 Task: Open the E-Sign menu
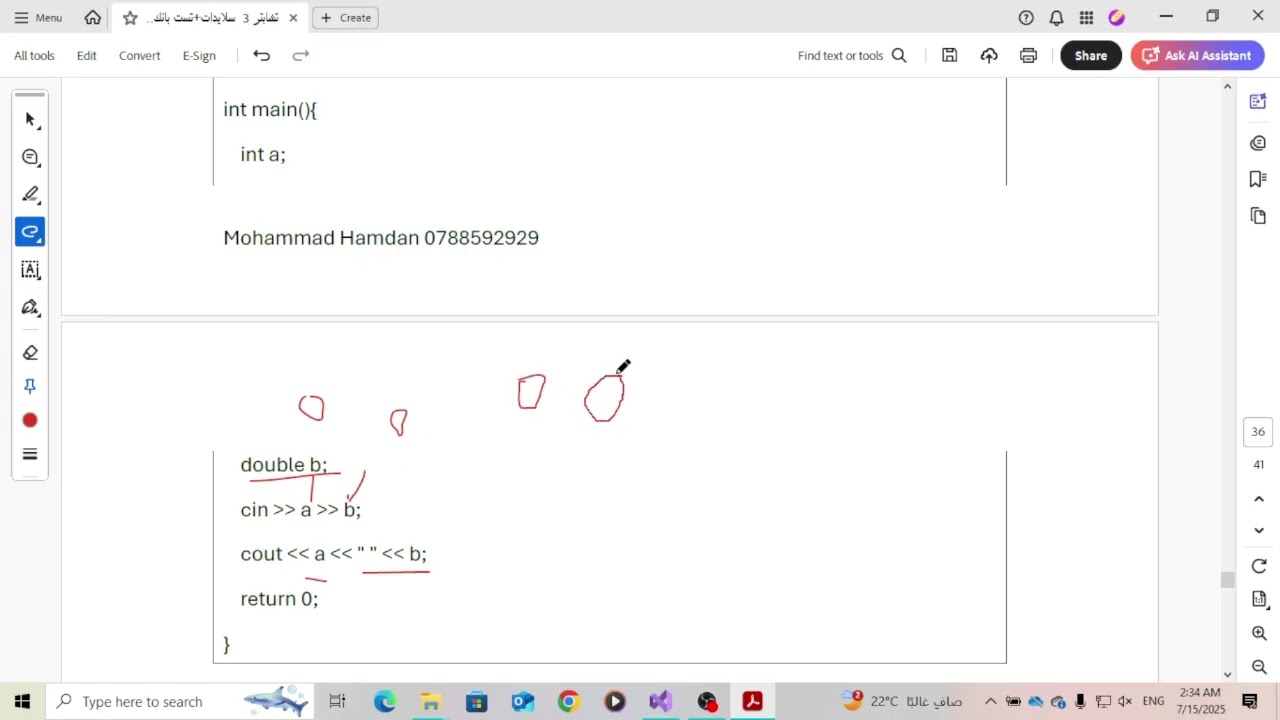[x=199, y=55]
